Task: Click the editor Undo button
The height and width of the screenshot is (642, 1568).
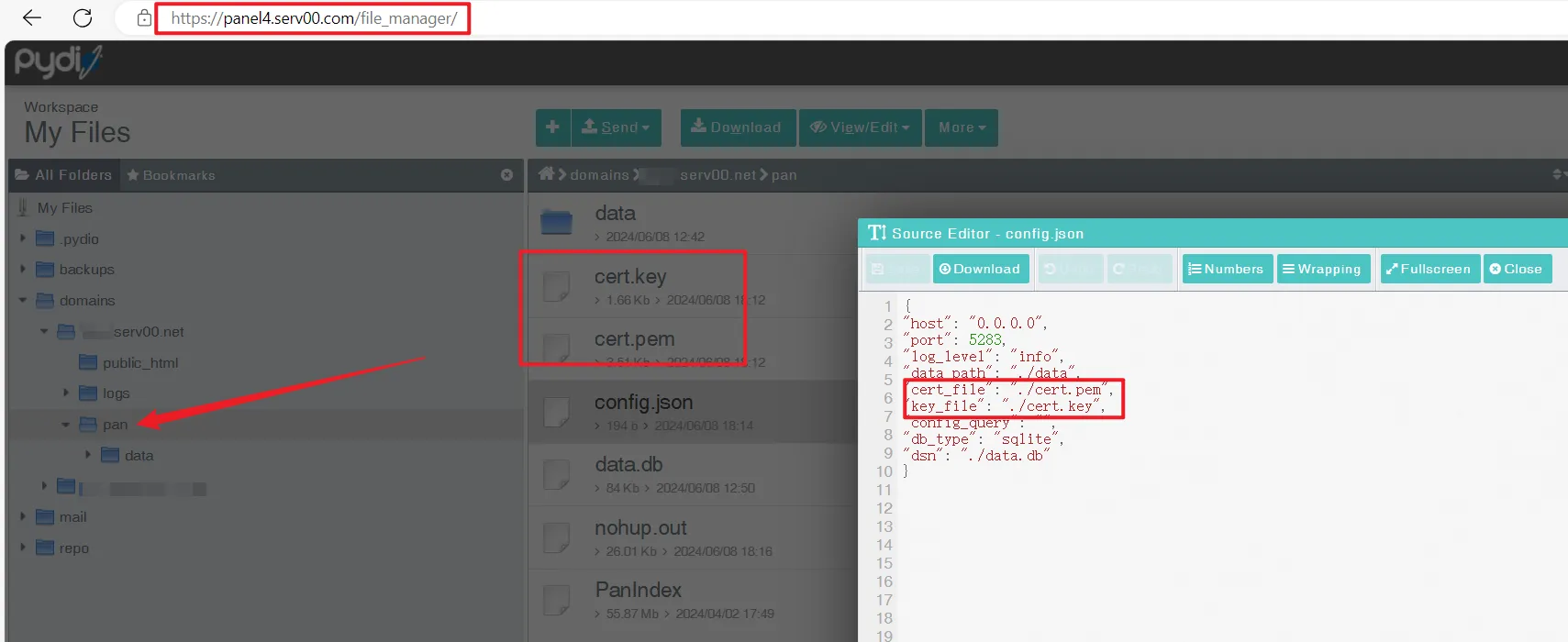Action: click(1071, 269)
